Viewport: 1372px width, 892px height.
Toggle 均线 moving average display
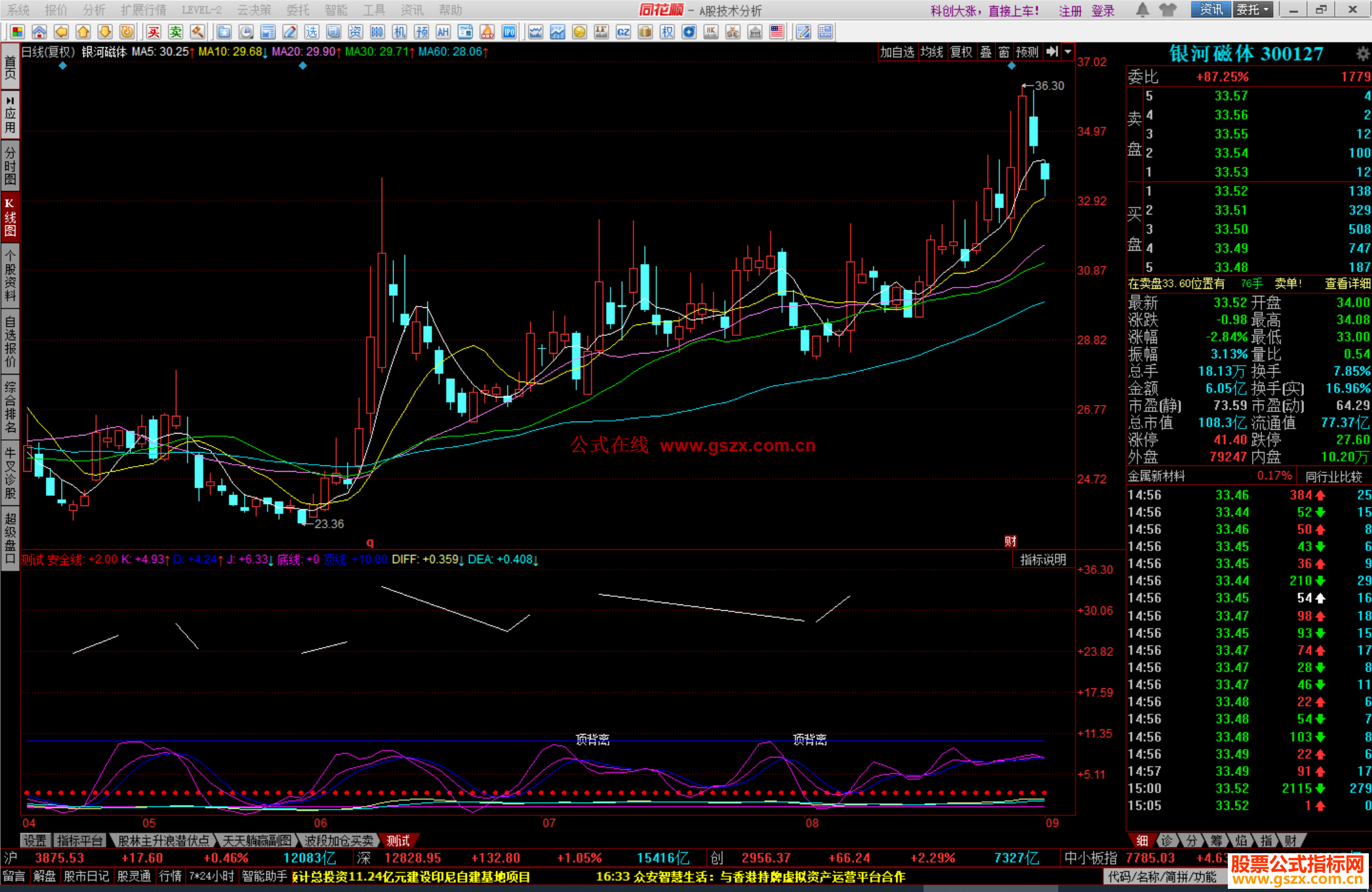click(x=931, y=52)
